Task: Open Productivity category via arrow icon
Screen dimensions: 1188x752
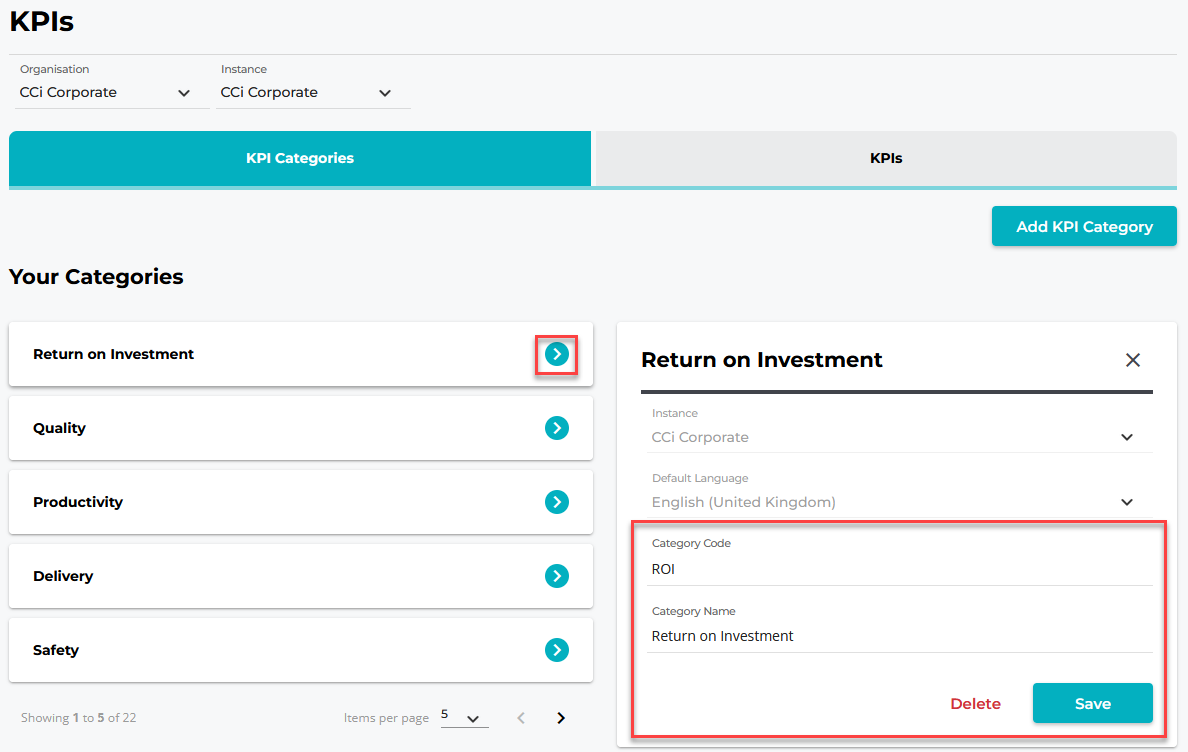Action: coord(557,502)
